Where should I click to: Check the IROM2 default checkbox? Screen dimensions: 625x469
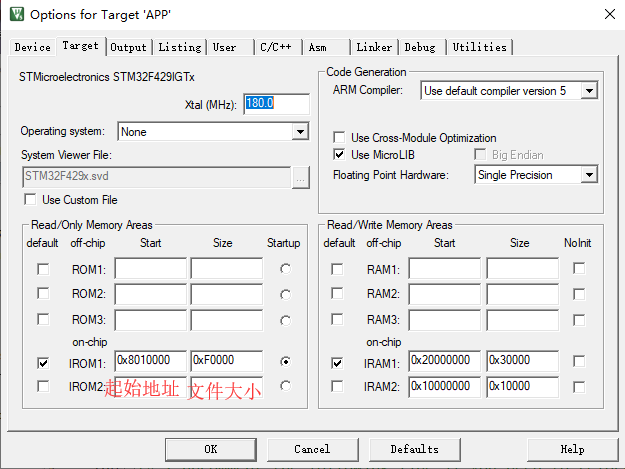(43, 386)
